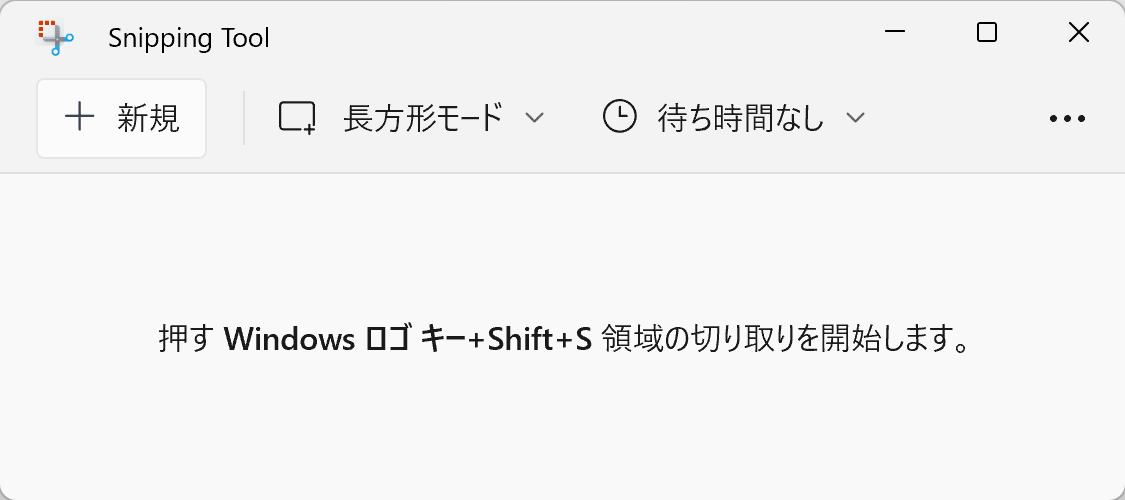The width and height of the screenshot is (1125, 500).
Task: Start a new snip with 新規
Action: point(121,118)
